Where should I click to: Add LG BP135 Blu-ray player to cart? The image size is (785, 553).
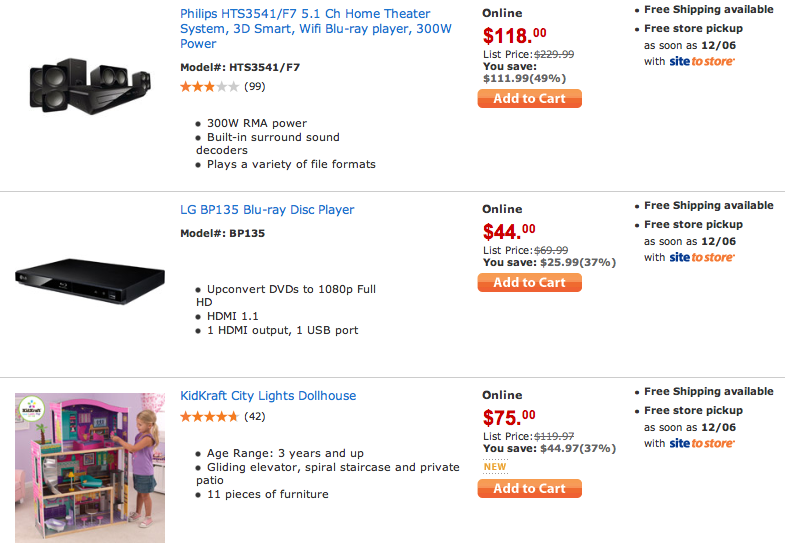click(529, 283)
